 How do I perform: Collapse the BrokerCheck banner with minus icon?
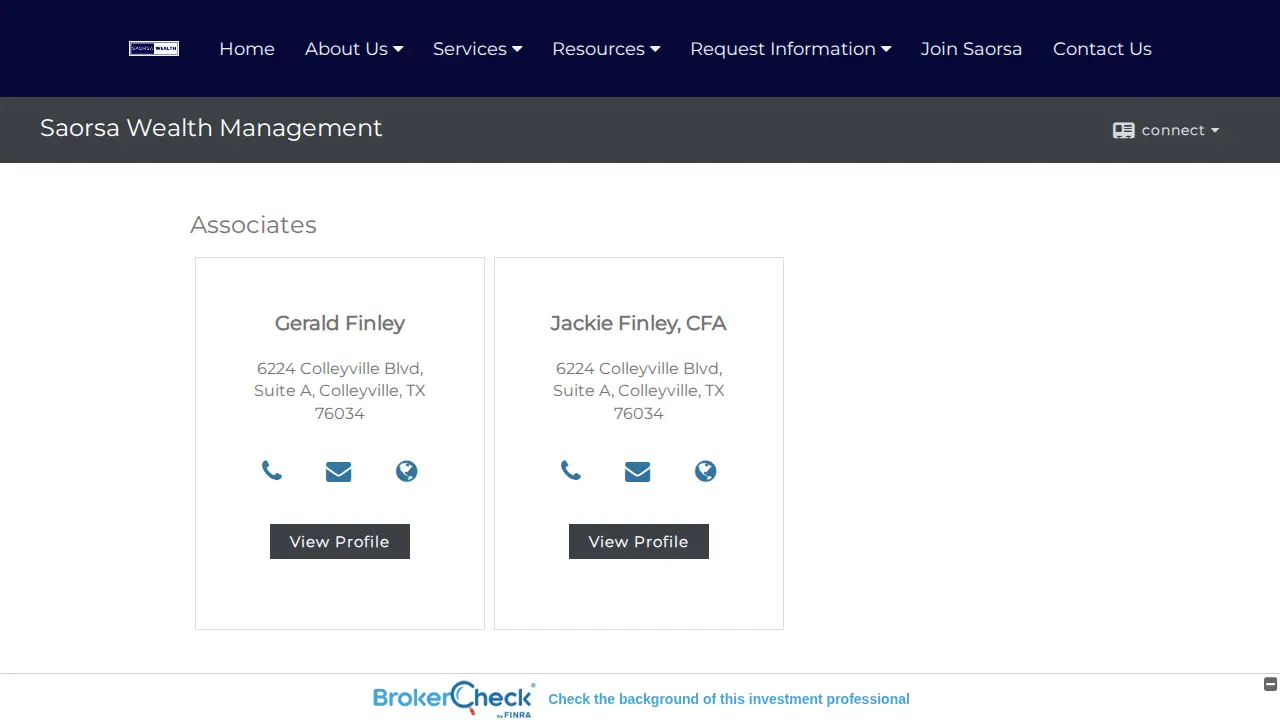coord(1270,684)
